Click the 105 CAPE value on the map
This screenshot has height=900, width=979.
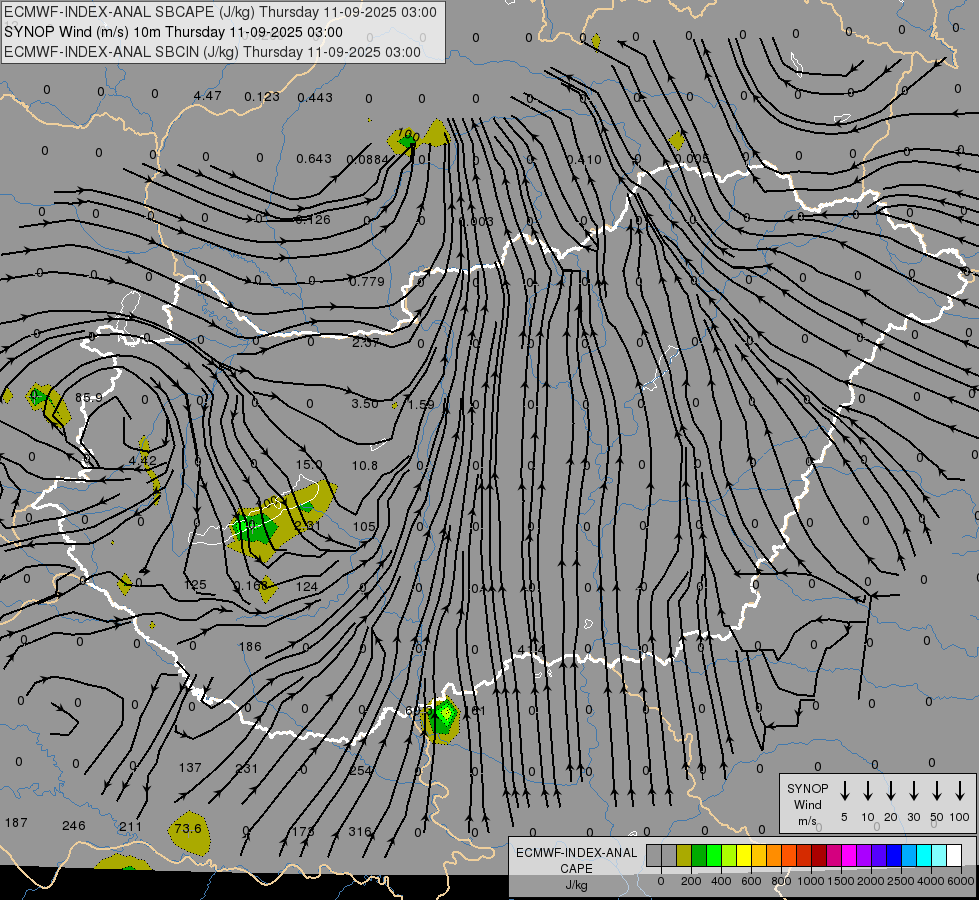(364, 527)
